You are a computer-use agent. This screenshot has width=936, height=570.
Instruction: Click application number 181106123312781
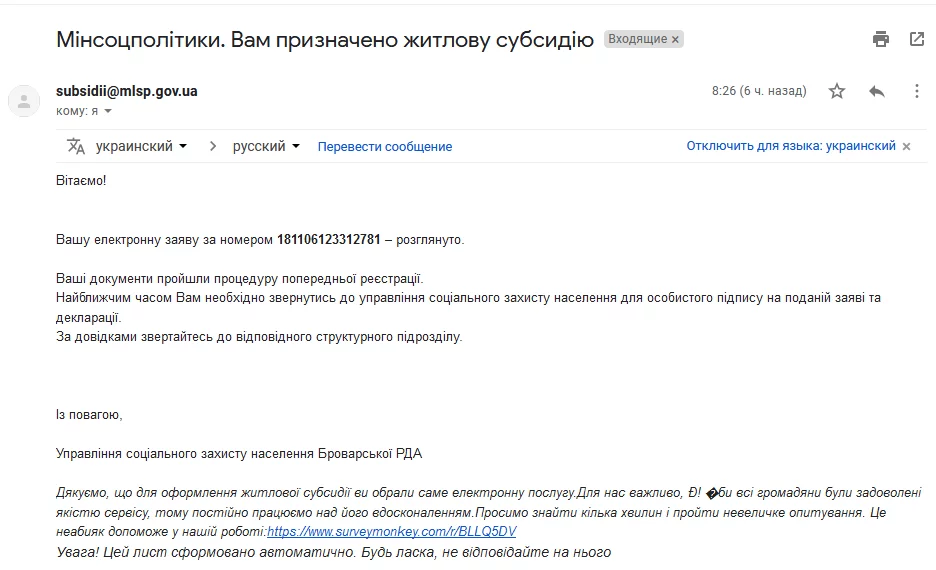pyautogui.click(x=329, y=240)
